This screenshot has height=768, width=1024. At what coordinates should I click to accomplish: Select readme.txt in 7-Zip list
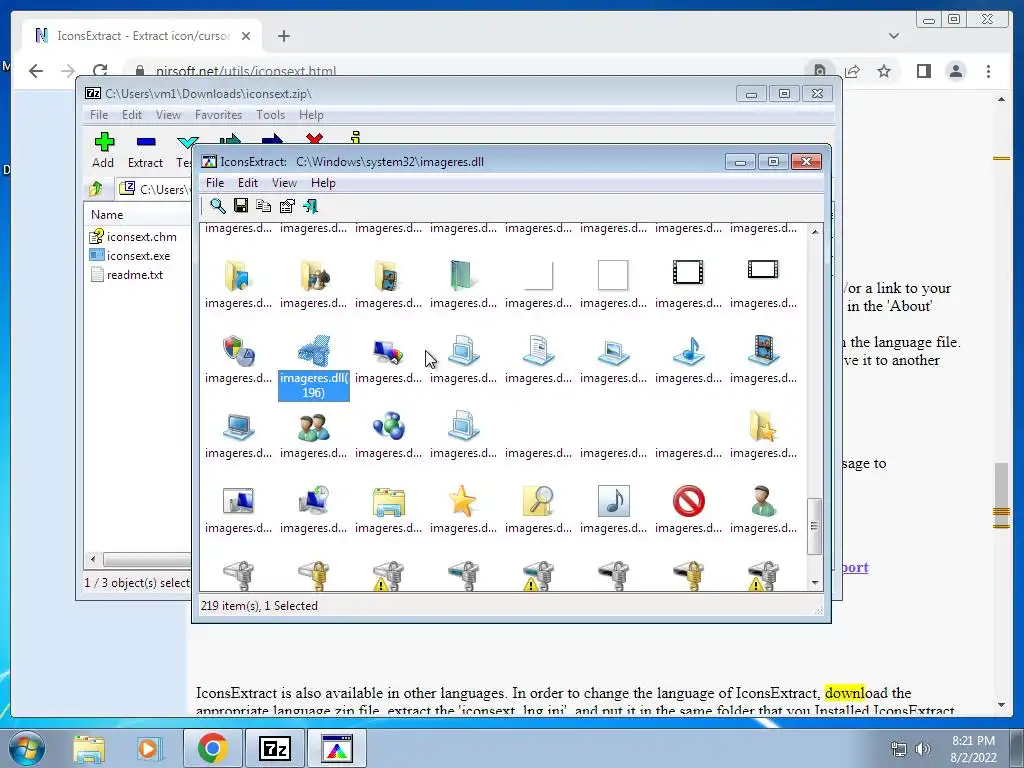tap(127, 275)
